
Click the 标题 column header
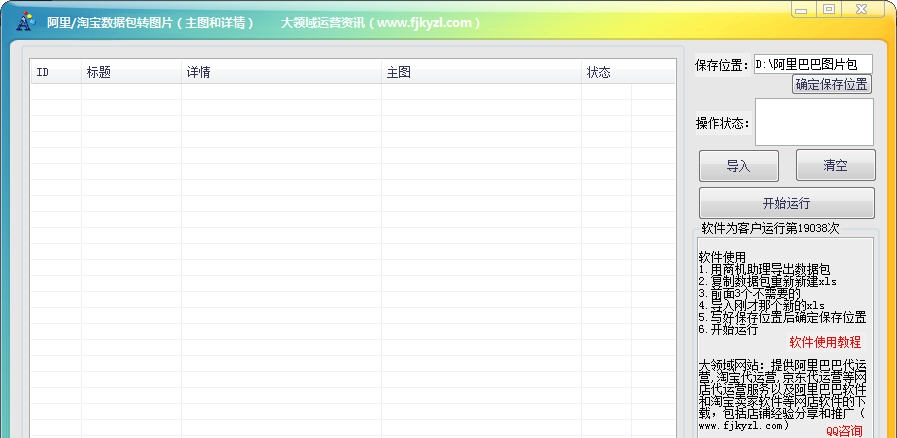point(131,72)
